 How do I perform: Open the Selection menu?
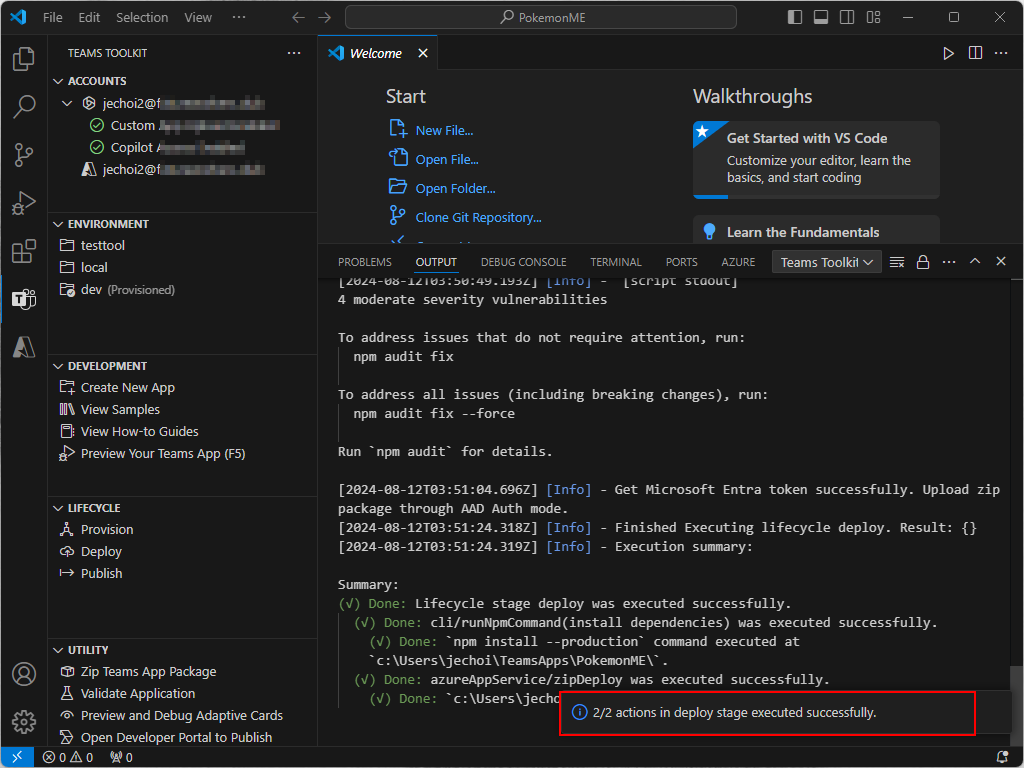pos(142,18)
